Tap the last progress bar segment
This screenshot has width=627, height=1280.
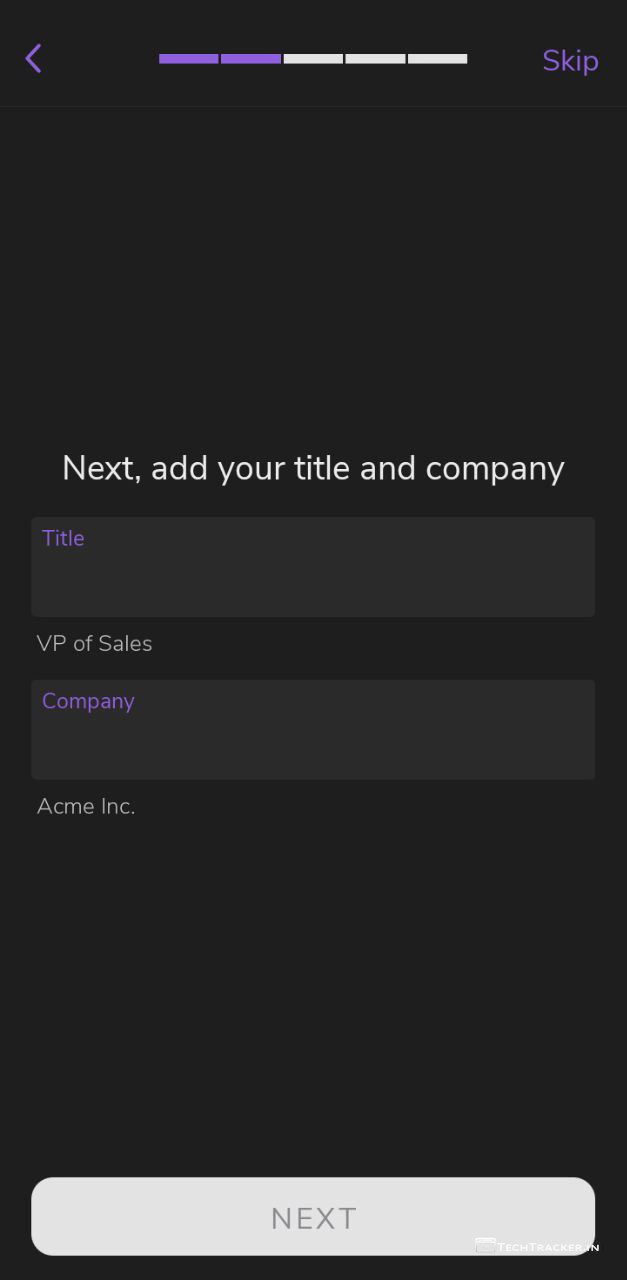coord(438,59)
